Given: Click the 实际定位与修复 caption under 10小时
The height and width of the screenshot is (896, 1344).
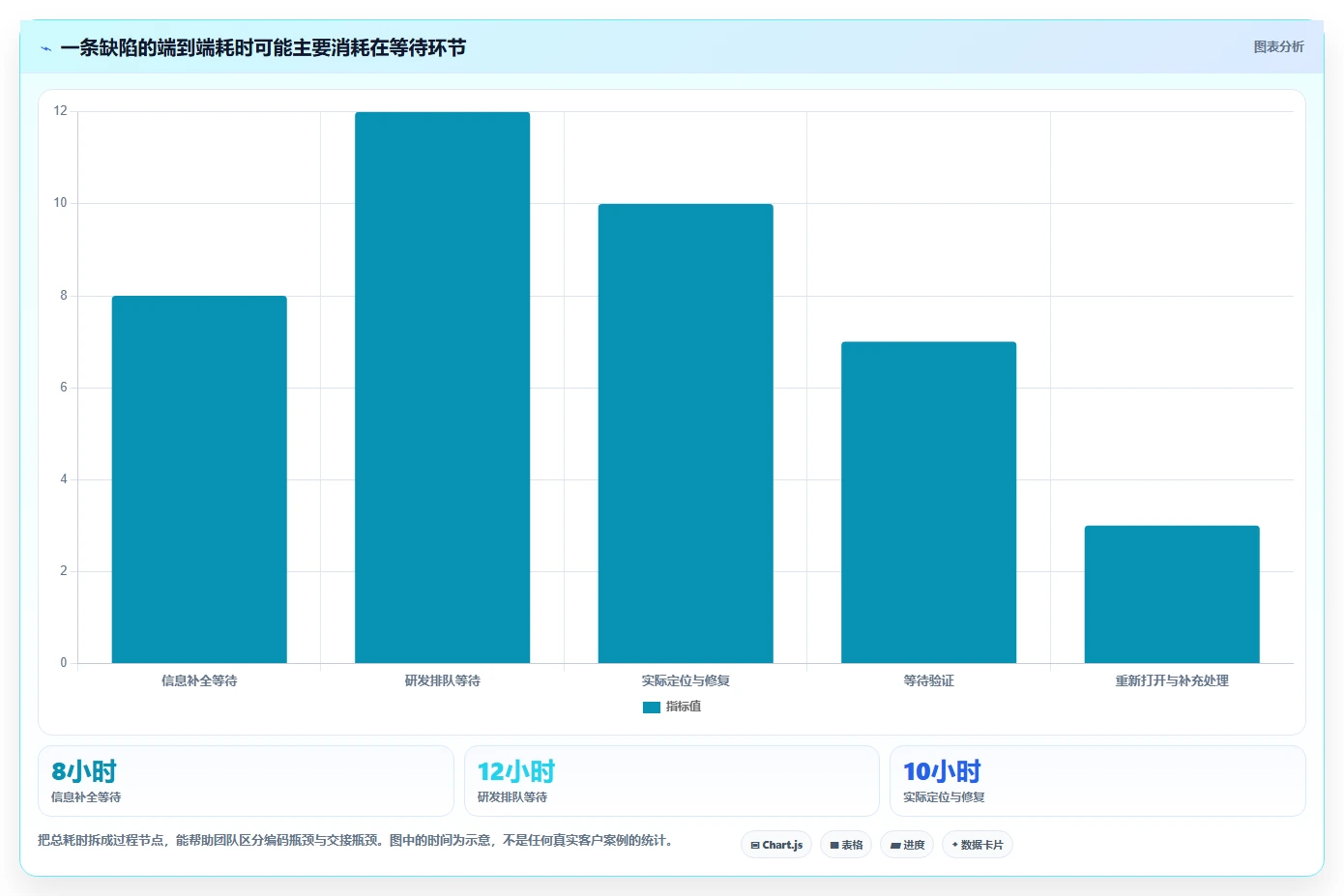Looking at the screenshot, I should (944, 797).
